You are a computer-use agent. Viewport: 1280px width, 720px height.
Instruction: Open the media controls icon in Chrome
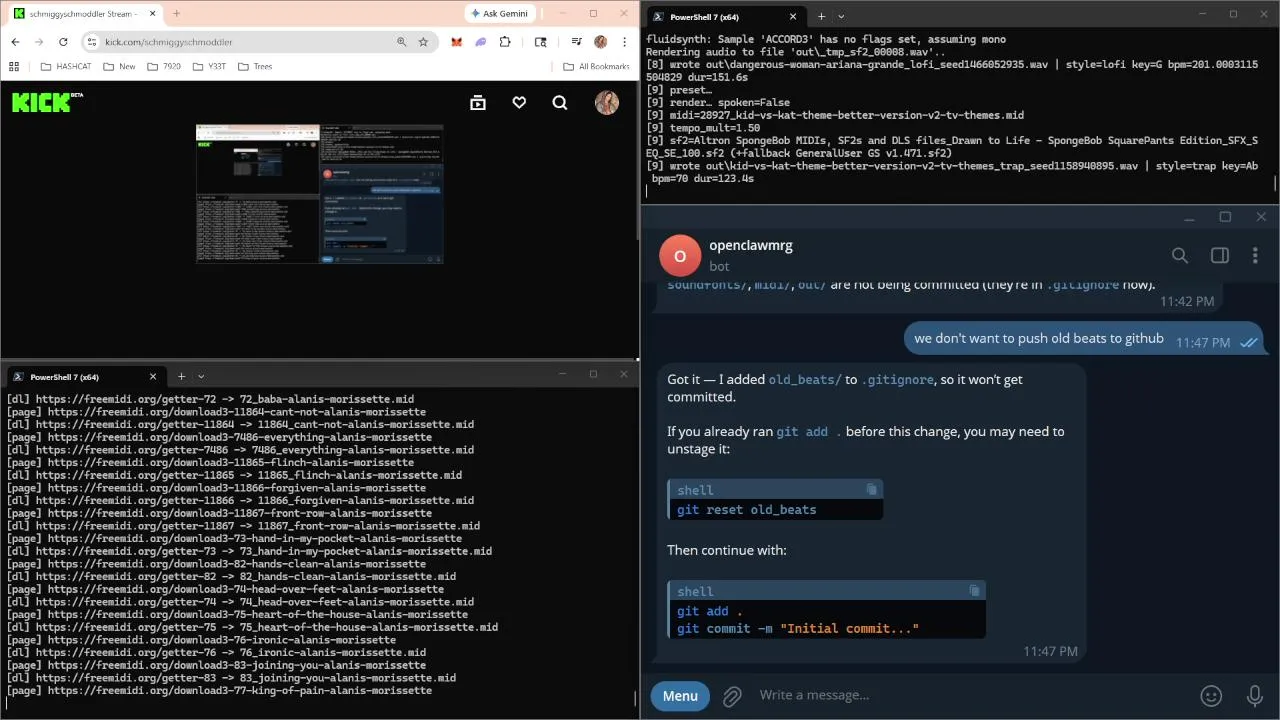point(577,42)
